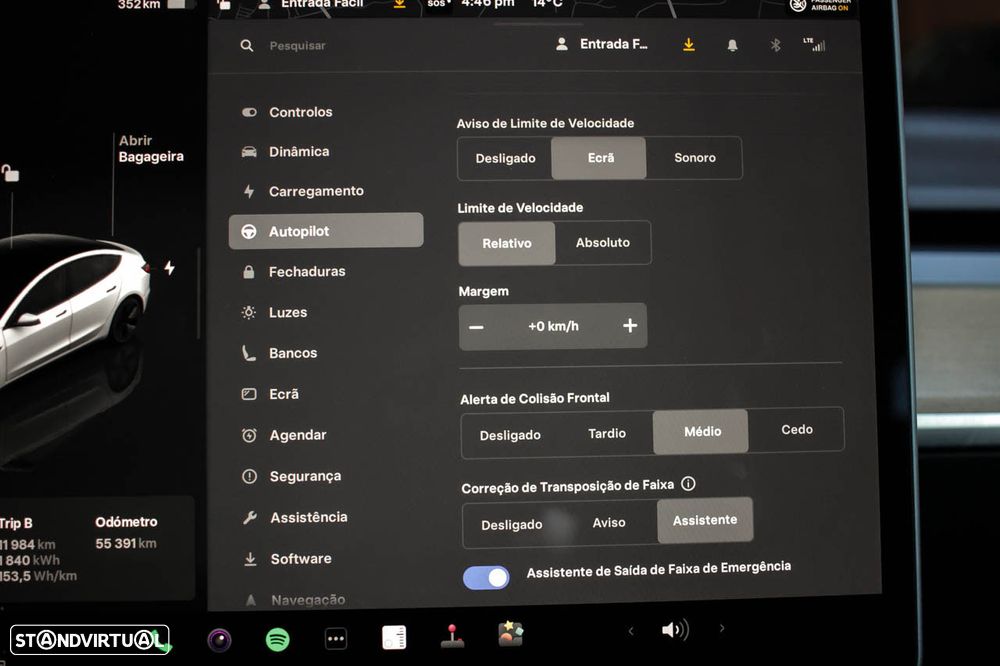Screen dimensions: 1000x666
Task: Select the Autopilot menu entry
Action: click(x=326, y=230)
